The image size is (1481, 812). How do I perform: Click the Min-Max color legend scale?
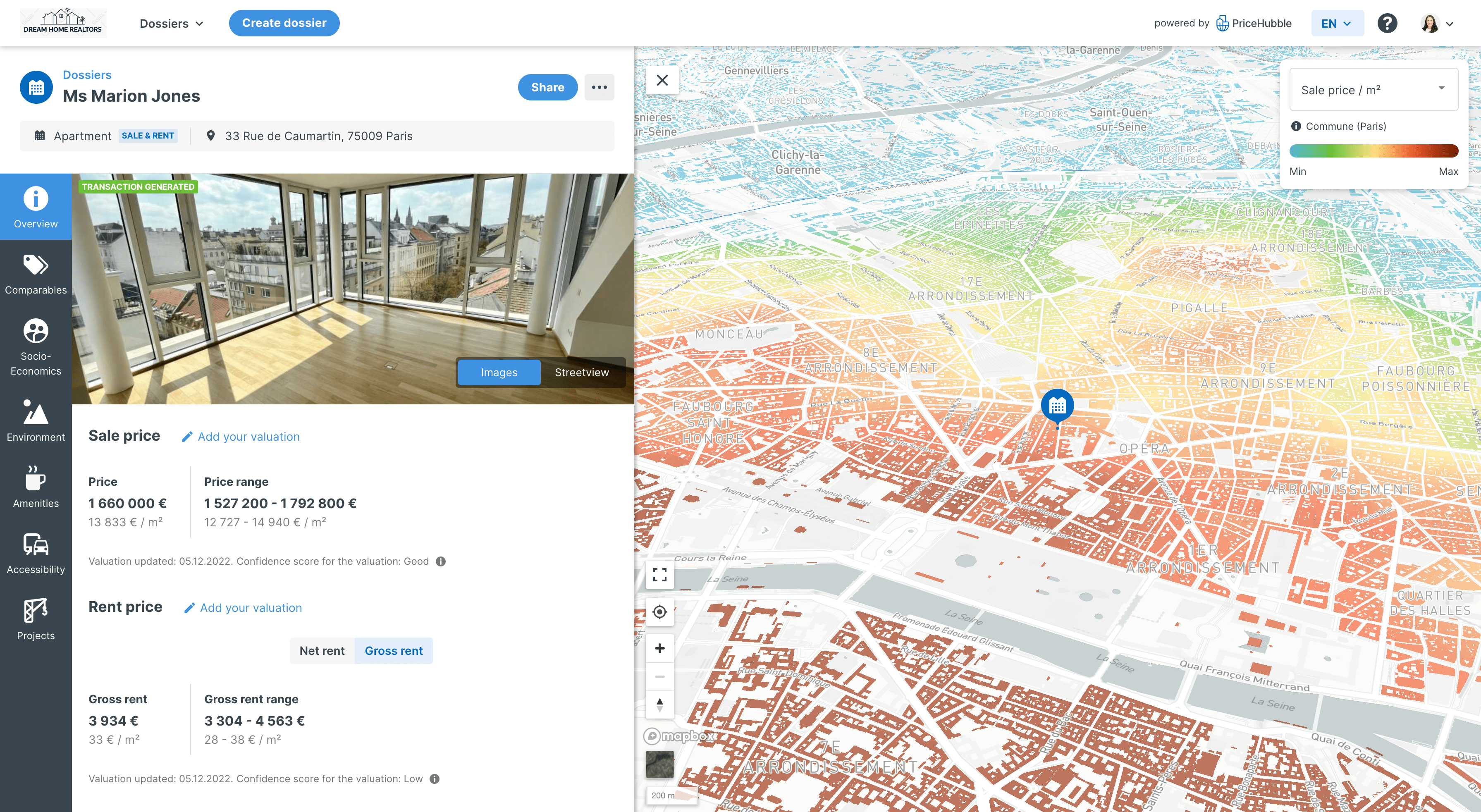pos(1374,150)
